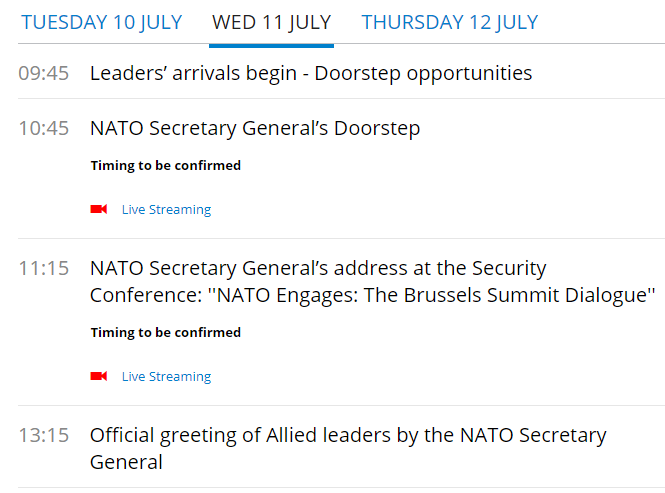The width and height of the screenshot is (665, 493).
Task: Open Live Streaming link for Secretary General's Doorstep
Action: pyautogui.click(x=166, y=210)
